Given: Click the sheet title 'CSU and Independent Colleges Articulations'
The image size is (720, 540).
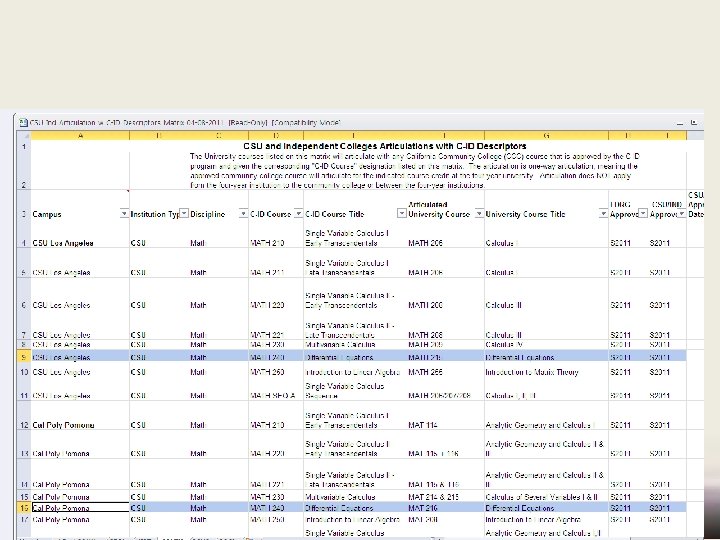Looking at the screenshot, I should 385,146.
